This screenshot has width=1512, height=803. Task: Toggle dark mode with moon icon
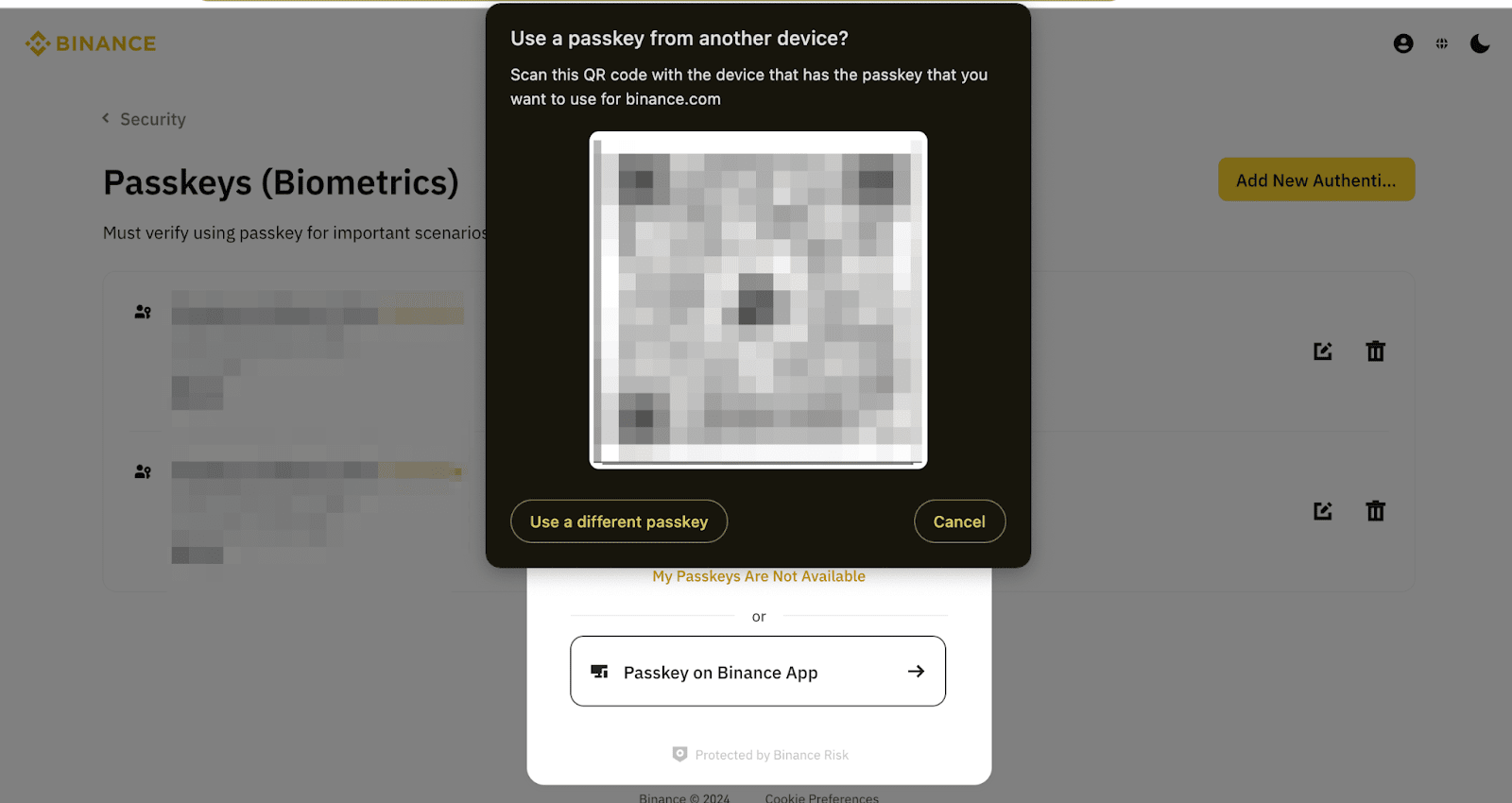tap(1480, 43)
